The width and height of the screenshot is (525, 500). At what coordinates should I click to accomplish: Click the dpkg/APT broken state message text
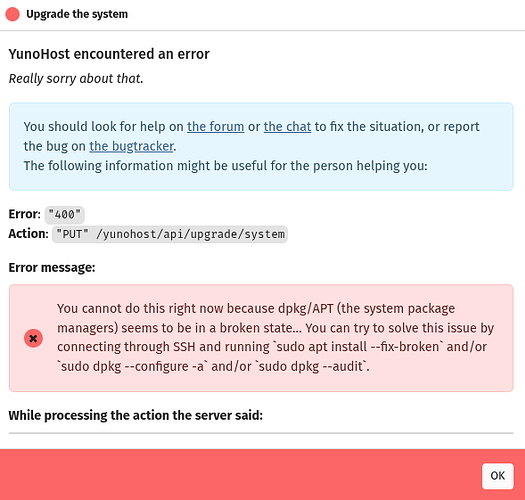point(276,338)
